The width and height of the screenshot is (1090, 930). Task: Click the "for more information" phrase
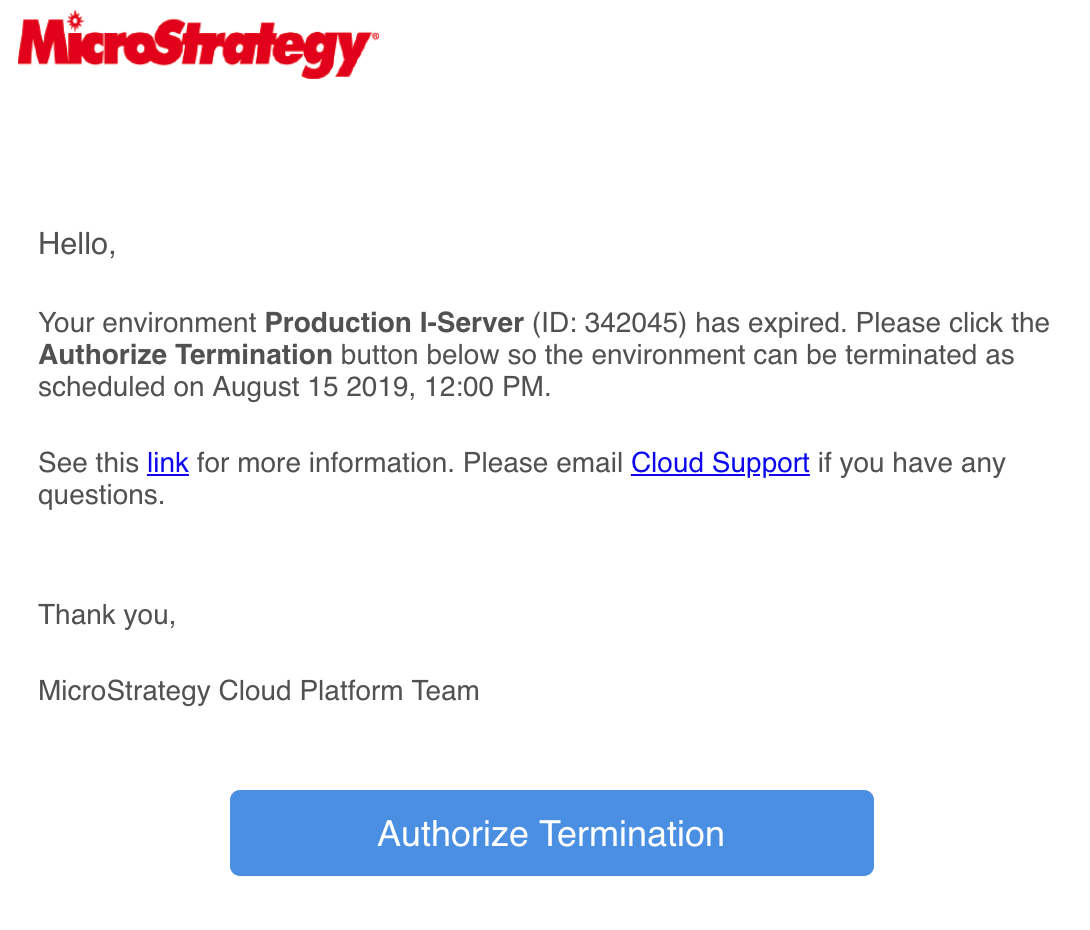click(325, 463)
